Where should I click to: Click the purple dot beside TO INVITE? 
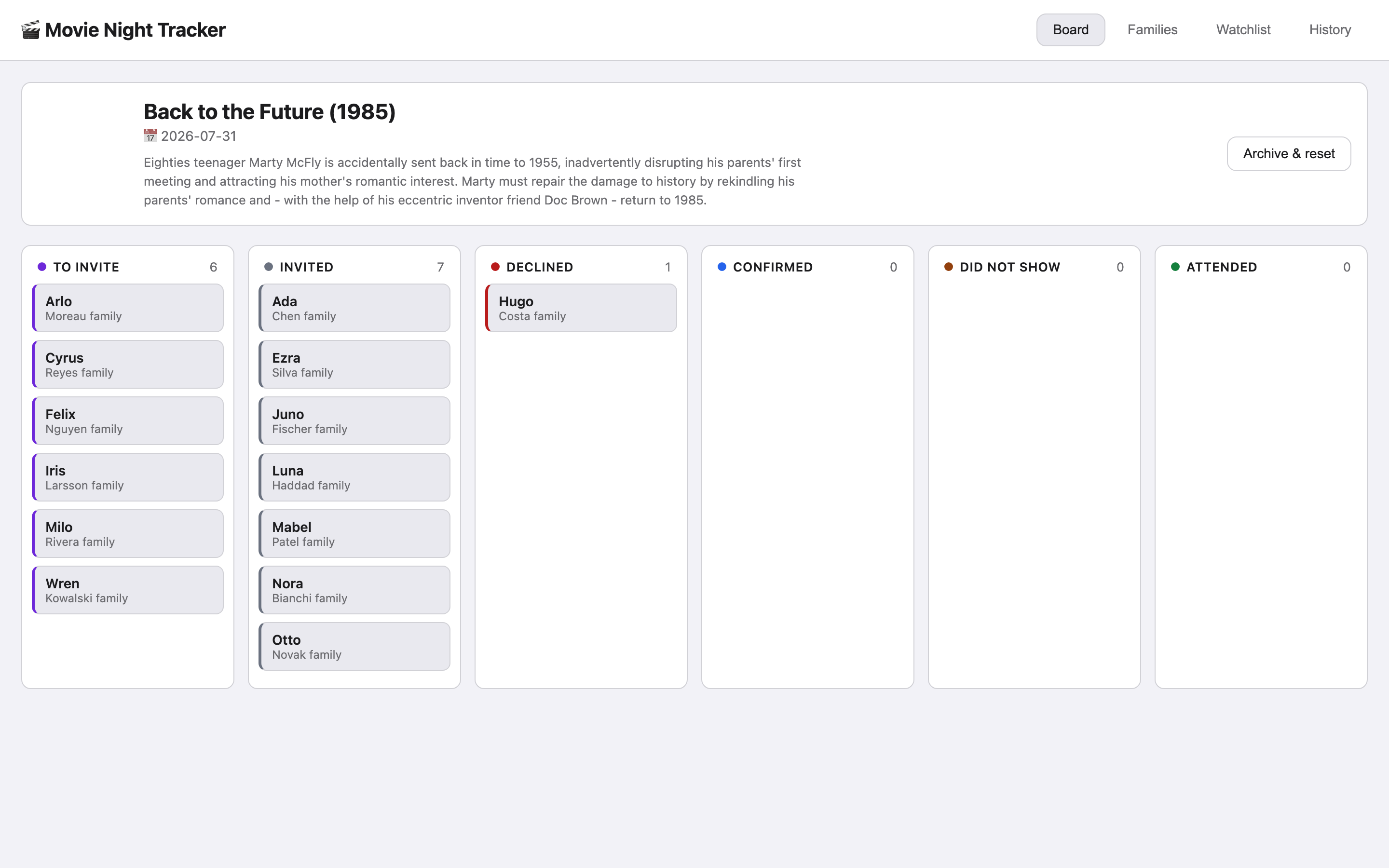[42, 267]
